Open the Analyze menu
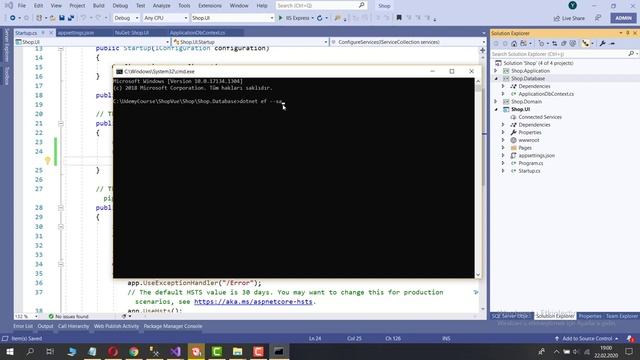The height and width of the screenshot is (360, 640). [161, 6]
